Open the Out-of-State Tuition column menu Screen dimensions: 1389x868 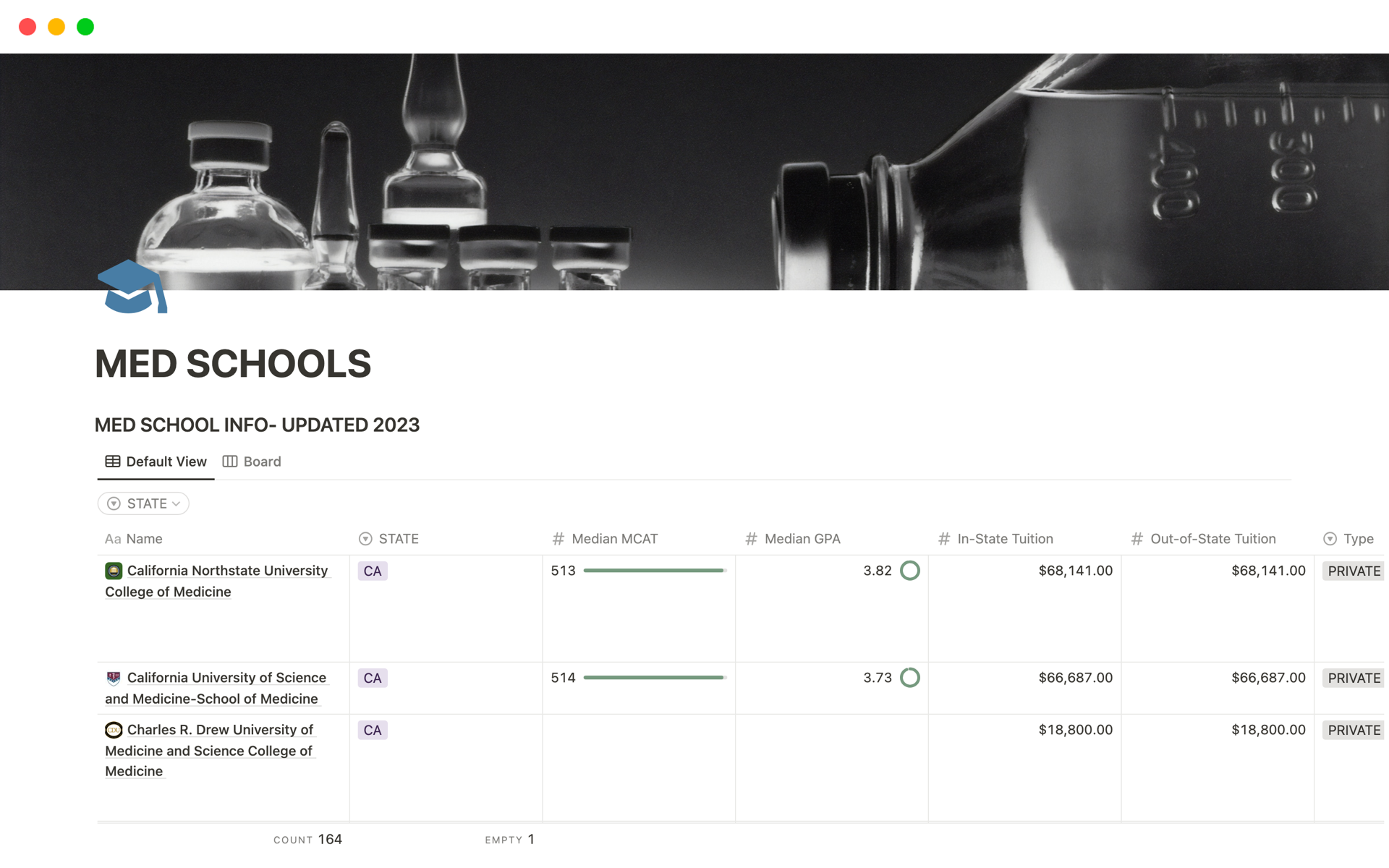[x=1212, y=538]
